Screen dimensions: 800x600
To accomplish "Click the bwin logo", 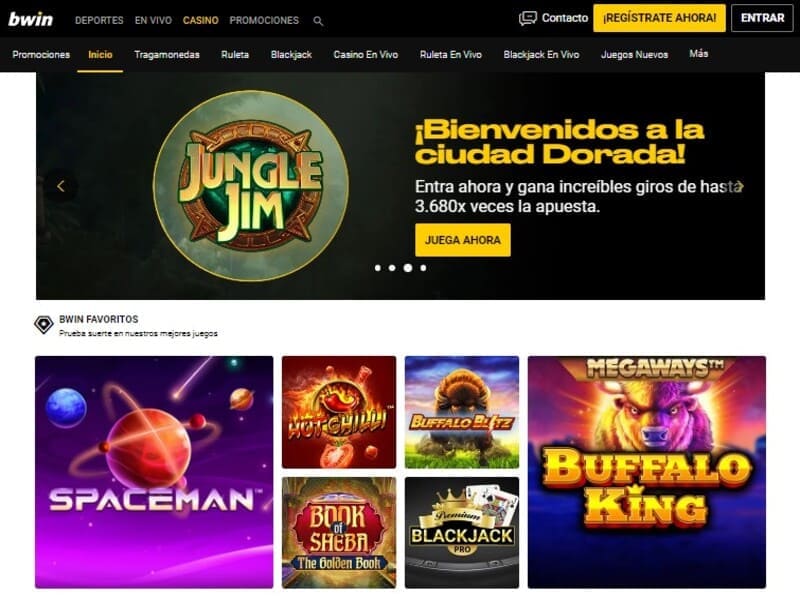I will [31, 19].
